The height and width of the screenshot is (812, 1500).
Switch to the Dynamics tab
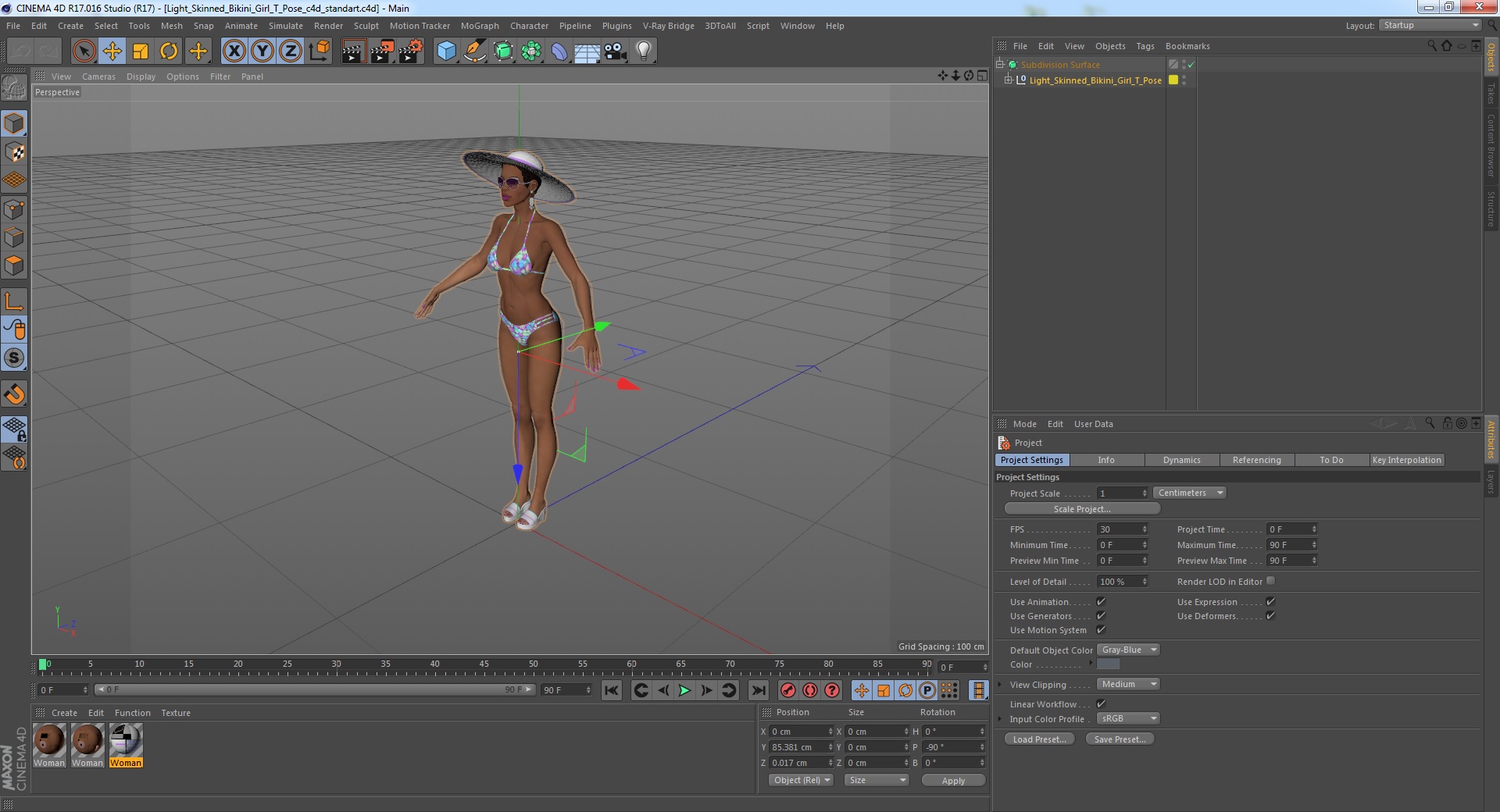(x=1181, y=460)
